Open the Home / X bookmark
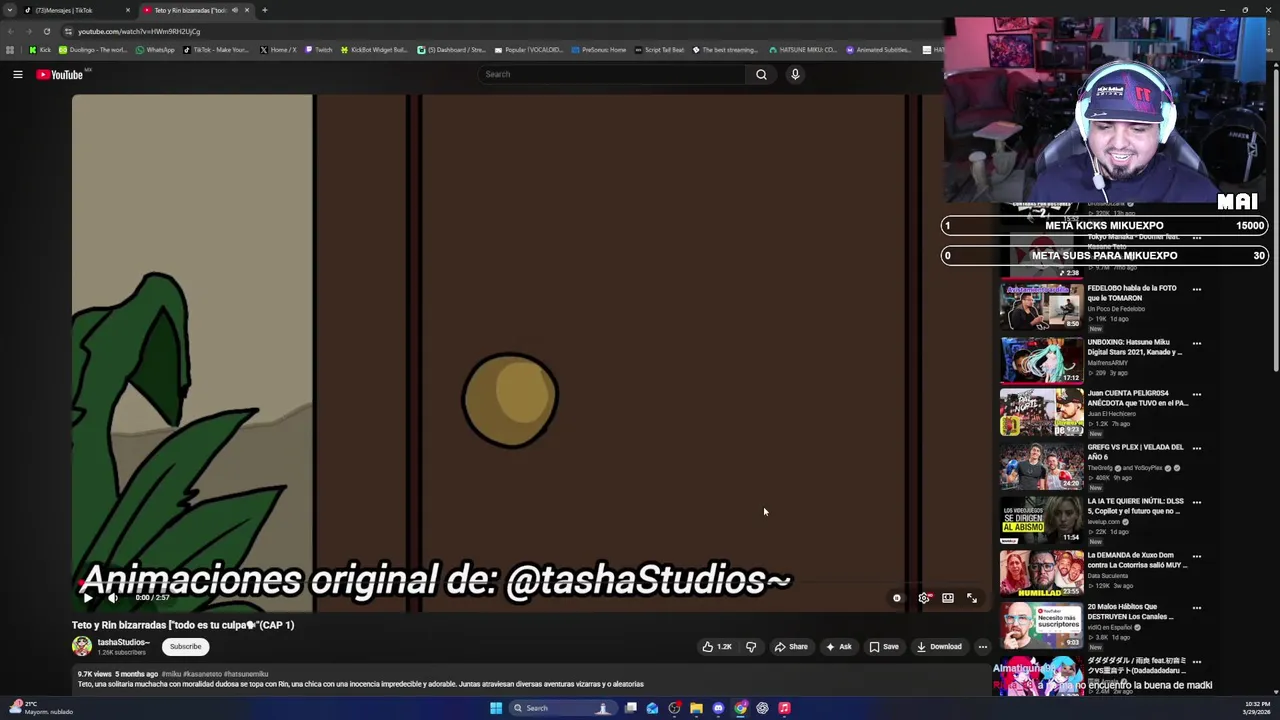The image size is (1280, 720). (x=277, y=50)
